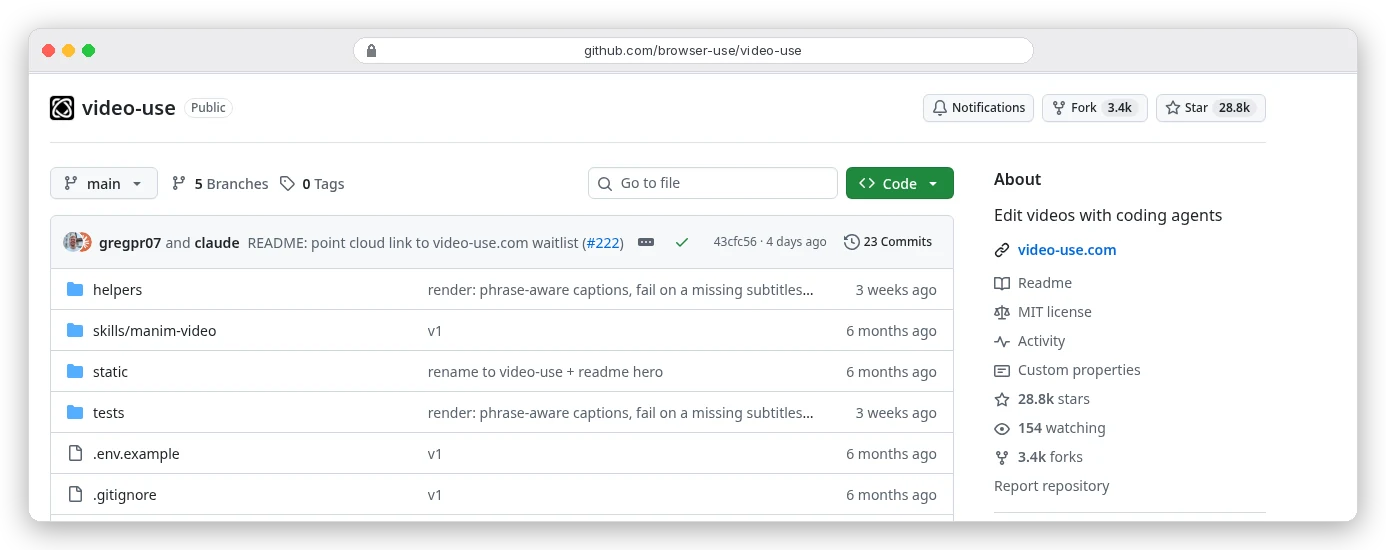Expand commit message ellipsis button
The height and width of the screenshot is (550, 1386).
pos(646,242)
